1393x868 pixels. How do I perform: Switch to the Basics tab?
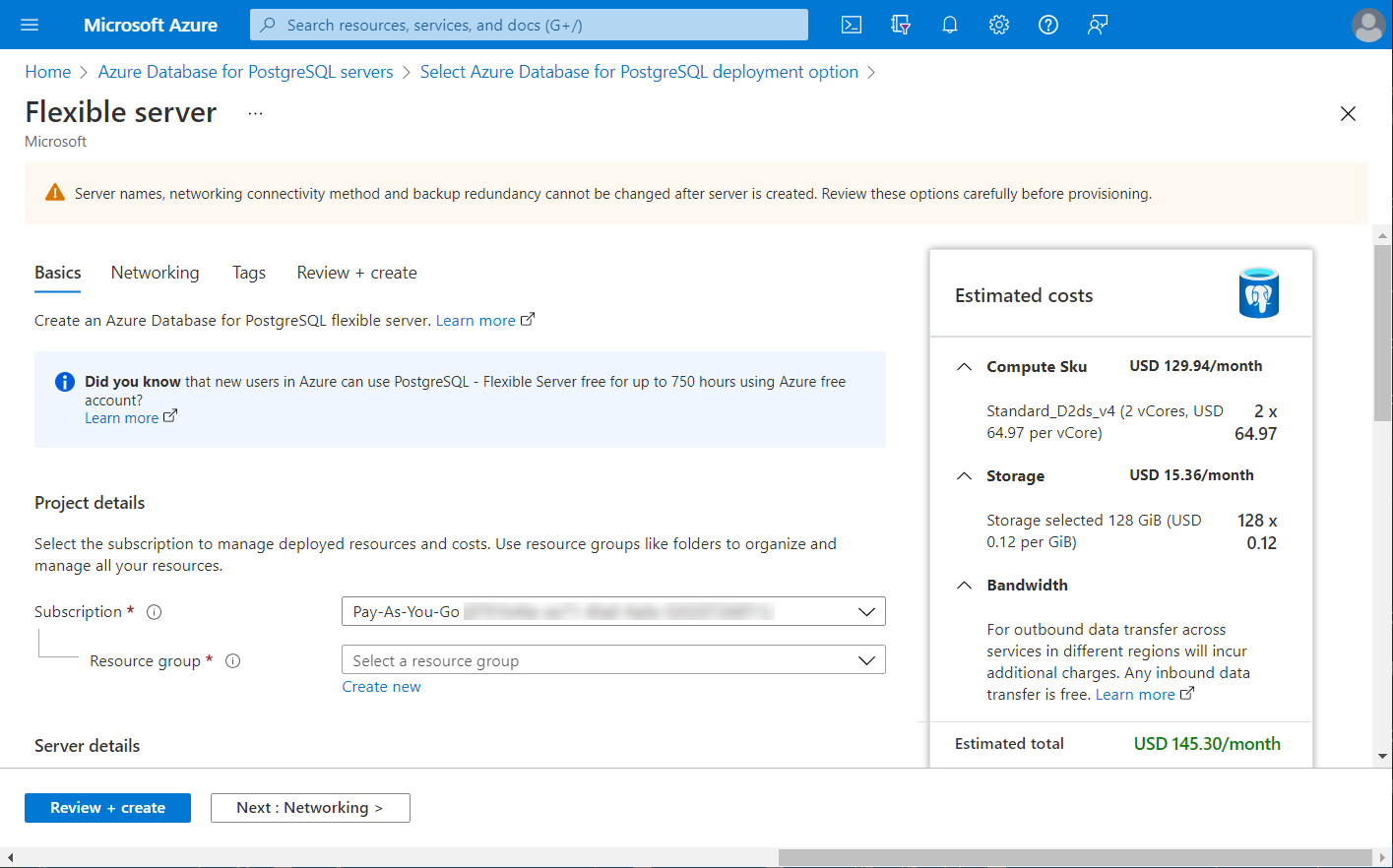click(x=58, y=273)
